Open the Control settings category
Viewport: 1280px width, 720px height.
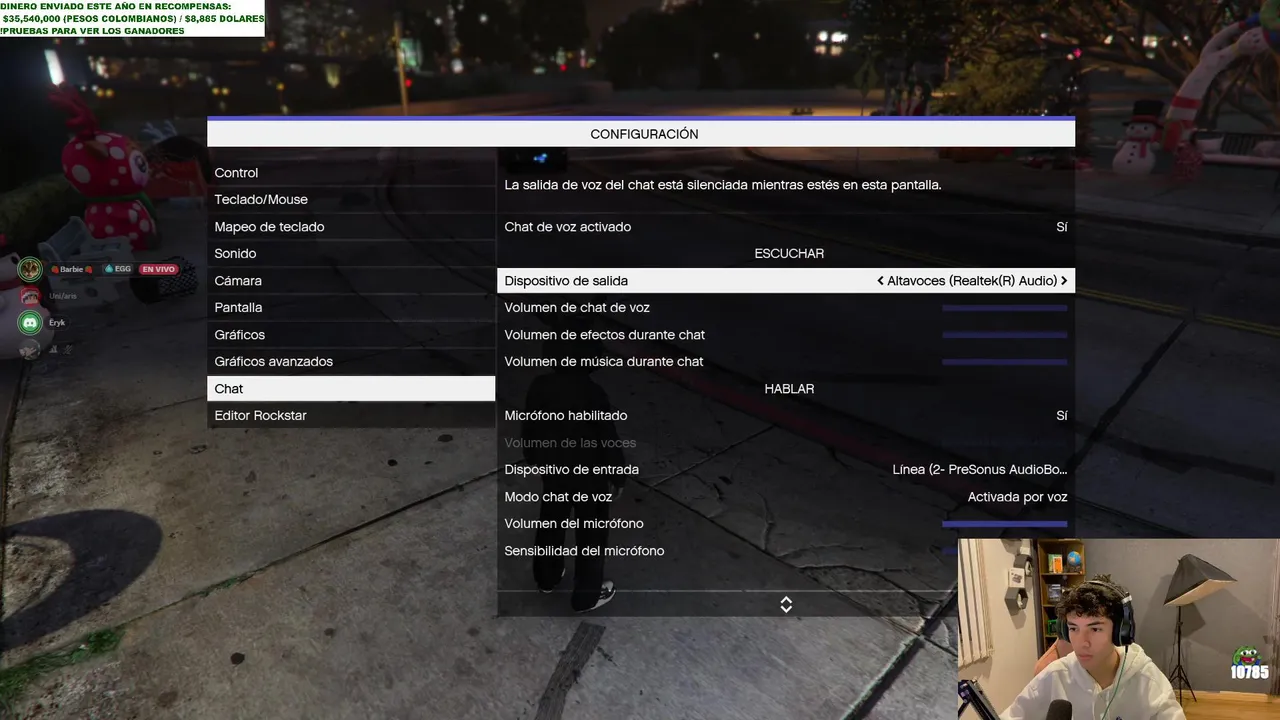[x=351, y=173]
